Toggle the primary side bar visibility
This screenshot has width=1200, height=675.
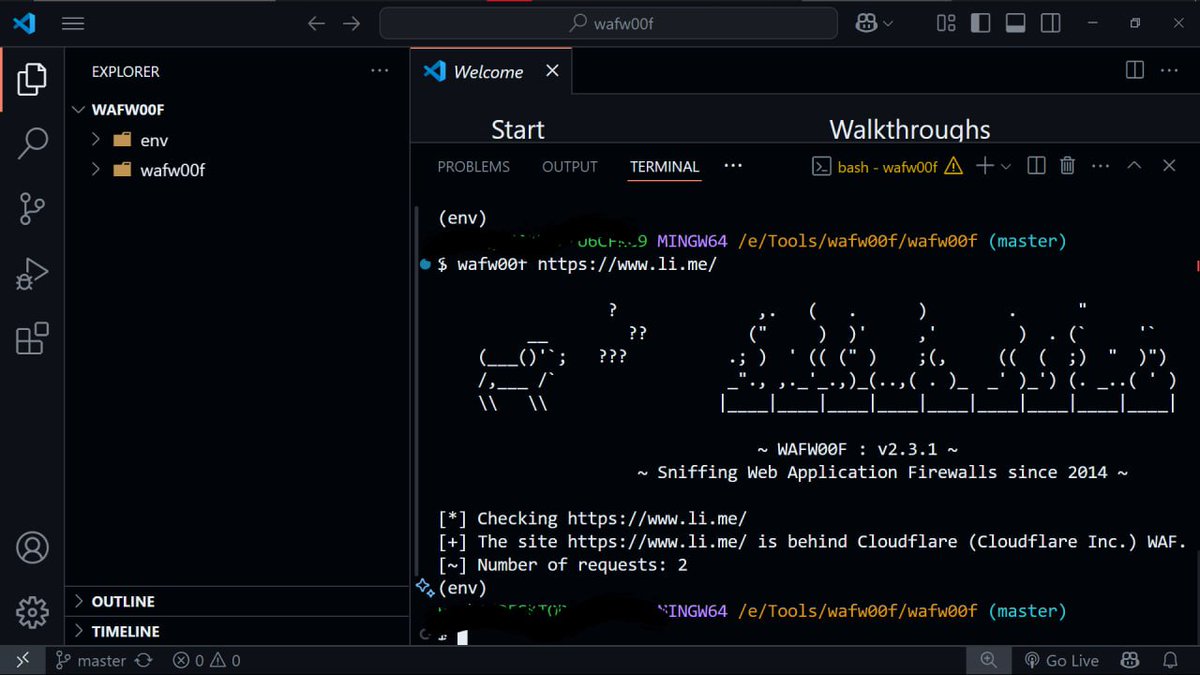click(x=981, y=23)
